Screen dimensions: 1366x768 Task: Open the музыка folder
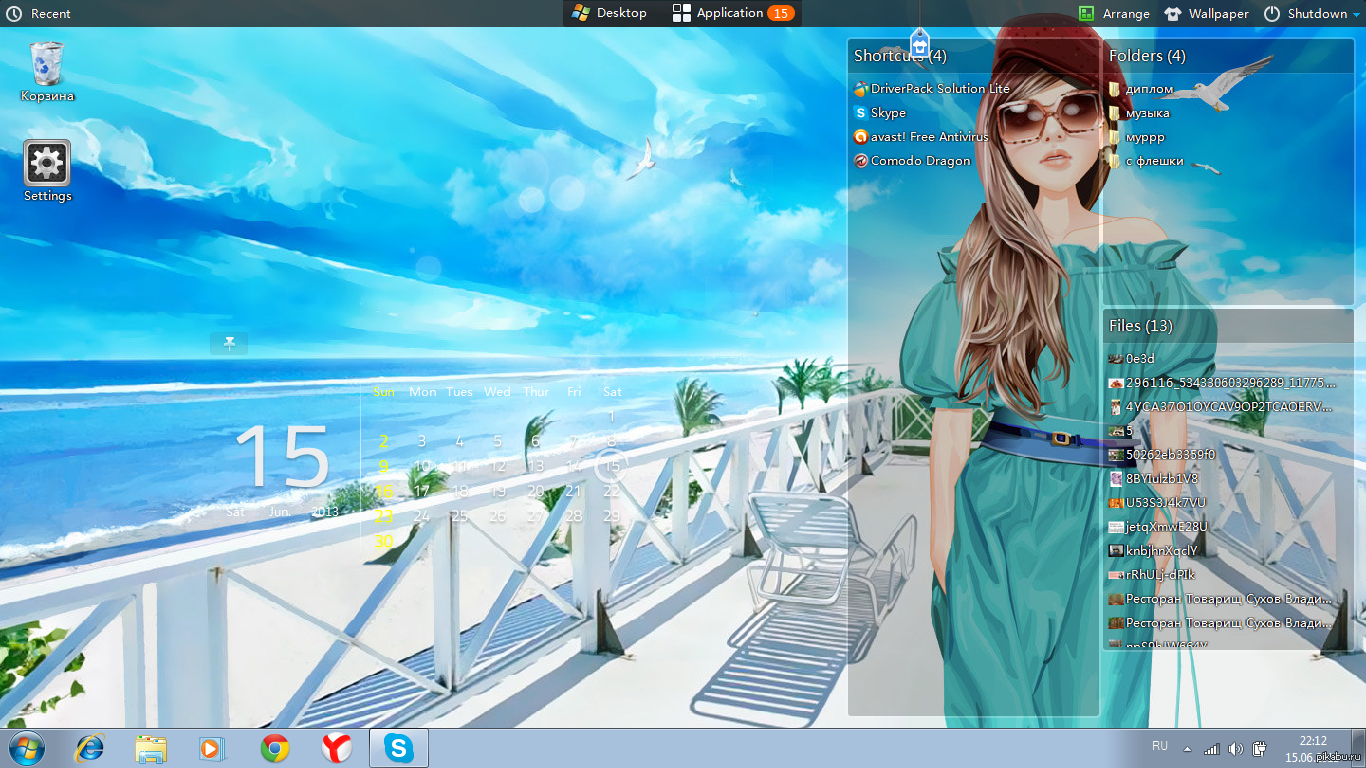[x=1146, y=113]
